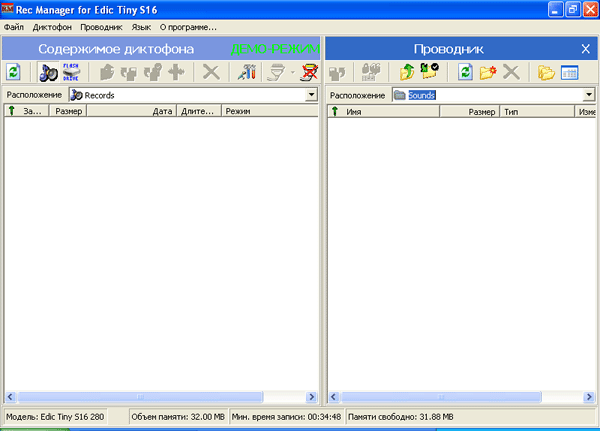The height and width of the screenshot is (431, 600).
Task: Open the dictaphone settings tools icon
Action: 246,72
